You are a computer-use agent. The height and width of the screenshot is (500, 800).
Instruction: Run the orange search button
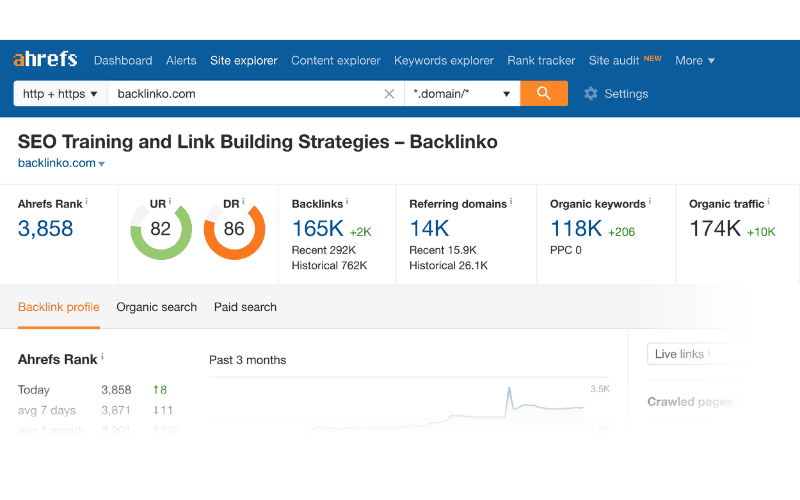pos(544,93)
